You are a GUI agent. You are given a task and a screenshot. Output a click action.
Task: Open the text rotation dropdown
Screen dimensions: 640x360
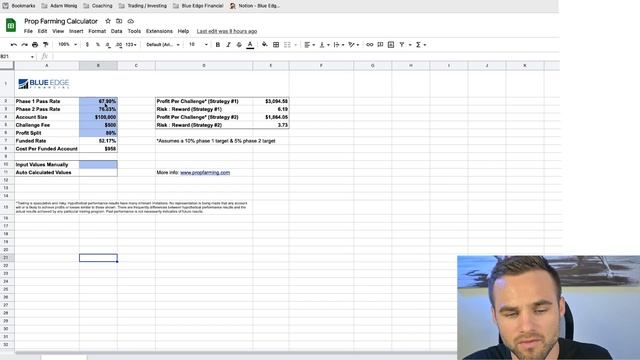click(353, 44)
